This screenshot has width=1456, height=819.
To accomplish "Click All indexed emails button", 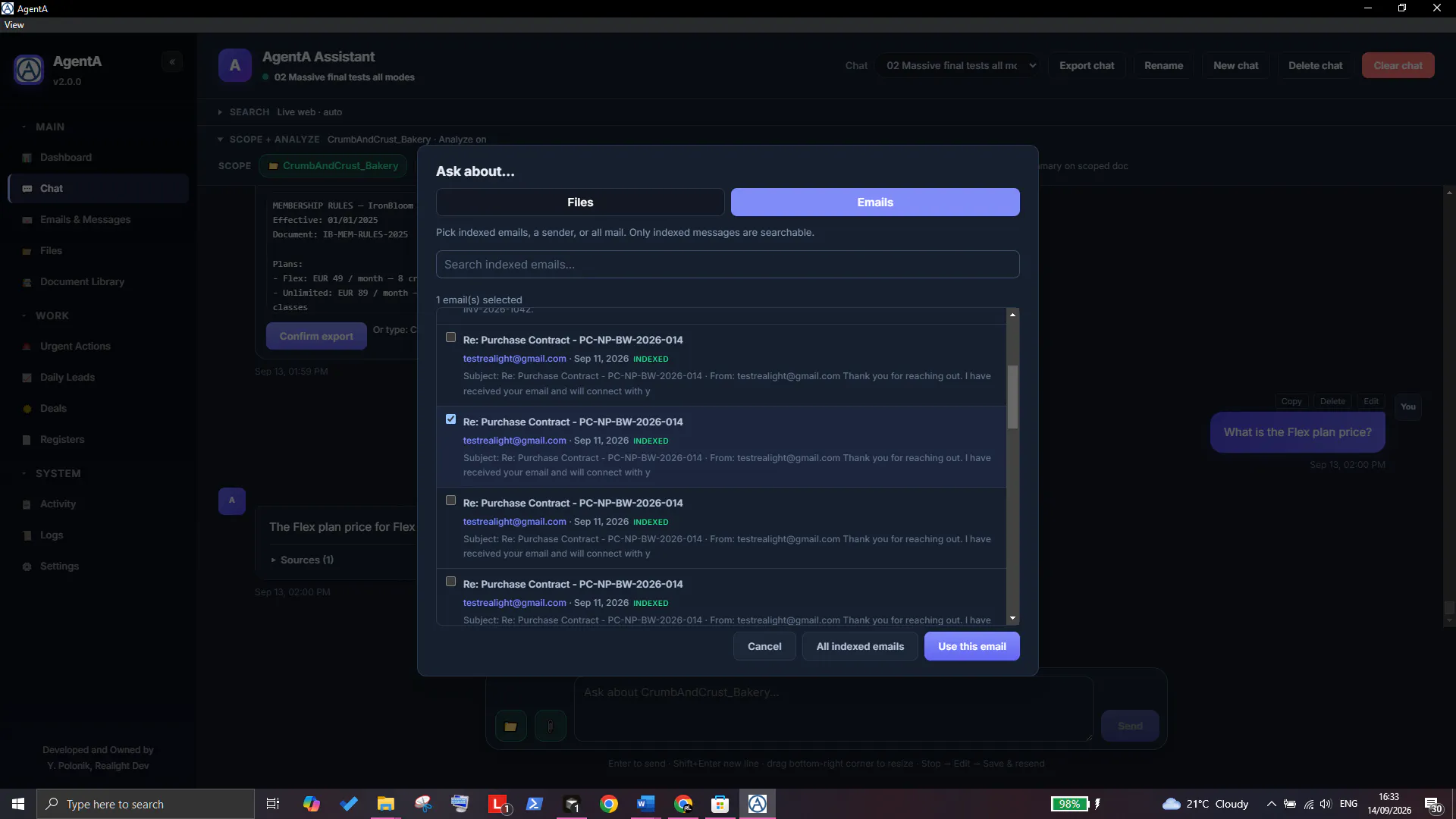I will tap(860, 647).
